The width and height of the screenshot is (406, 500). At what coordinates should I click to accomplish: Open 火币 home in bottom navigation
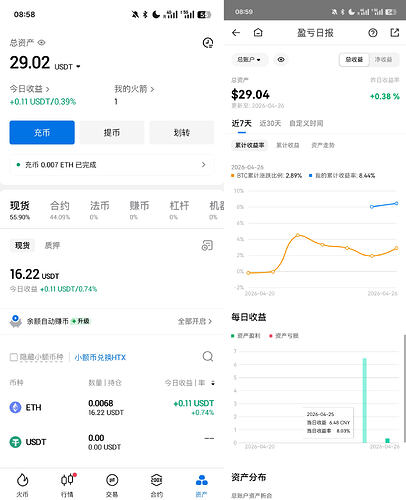(x=22, y=485)
